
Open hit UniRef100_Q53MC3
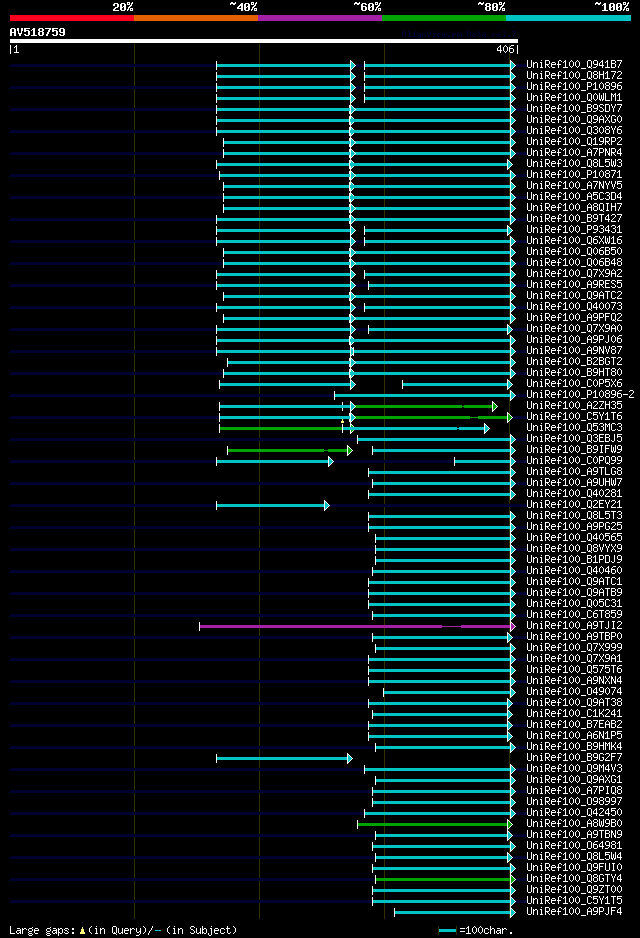574,428
